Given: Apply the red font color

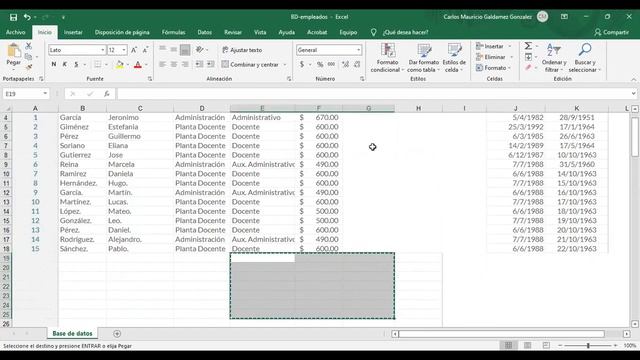Looking at the screenshot, I should coord(138,64).
